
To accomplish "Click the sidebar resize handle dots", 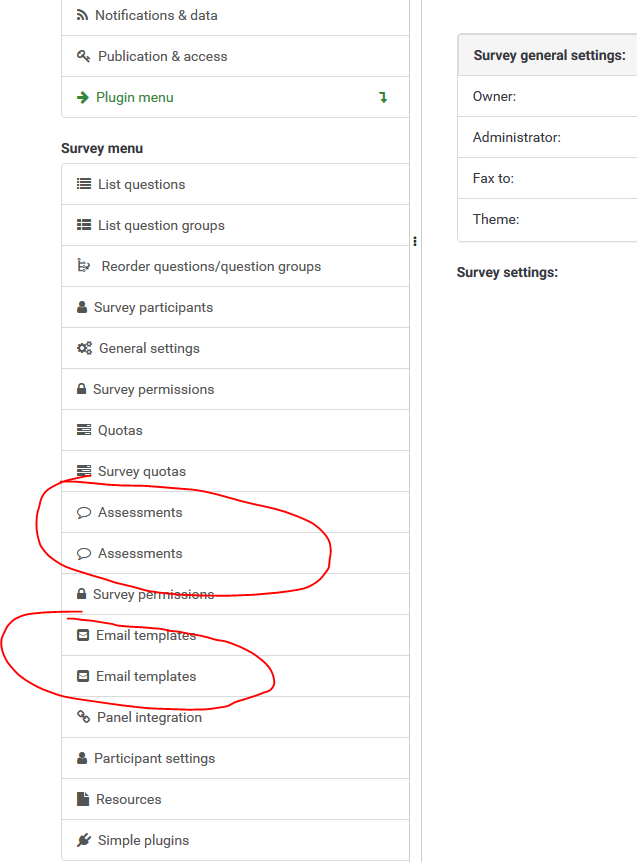I will click(415, 241).
